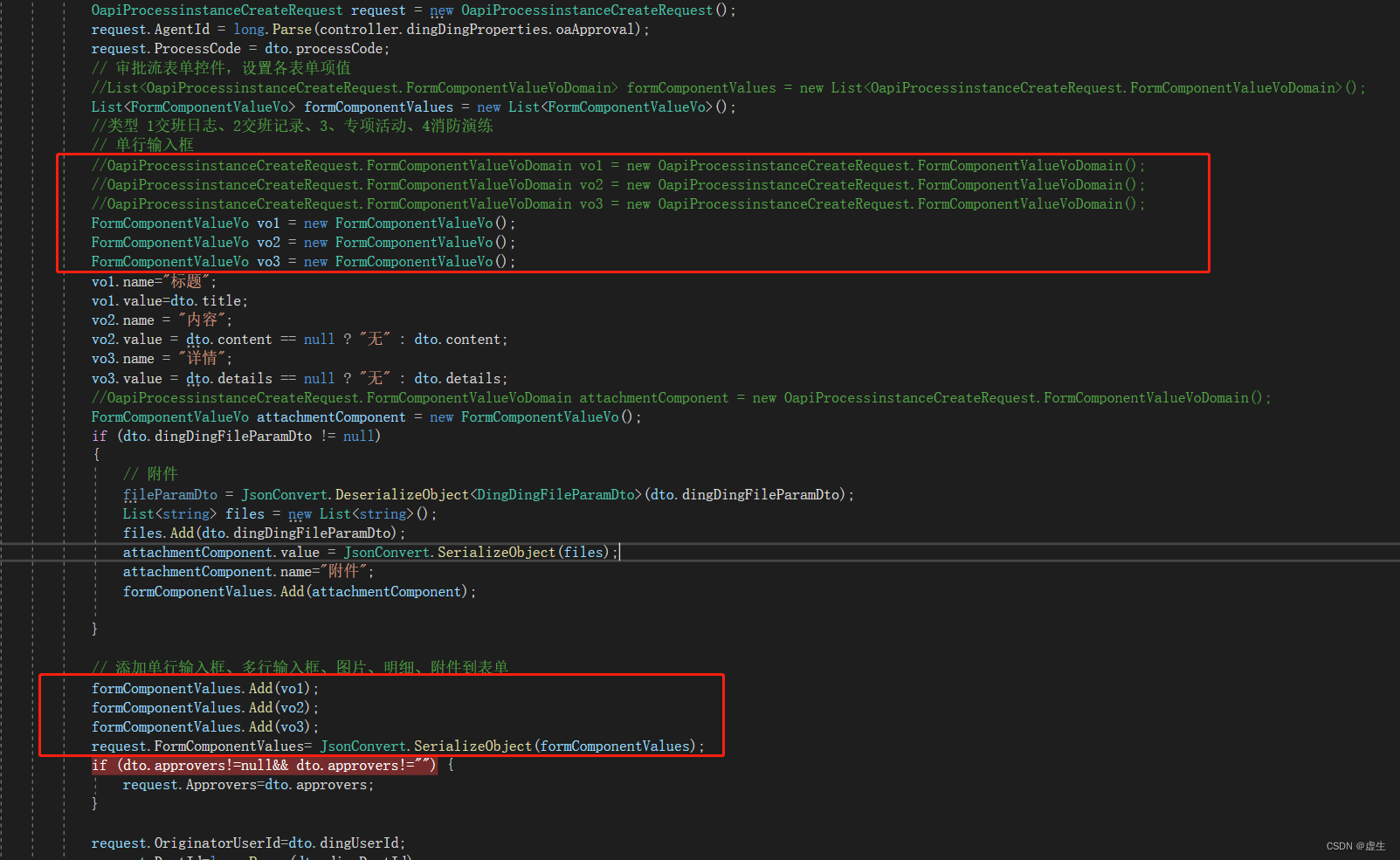
Task: Click the line formComponentValues.Add(vo2);
Action: 205,708
